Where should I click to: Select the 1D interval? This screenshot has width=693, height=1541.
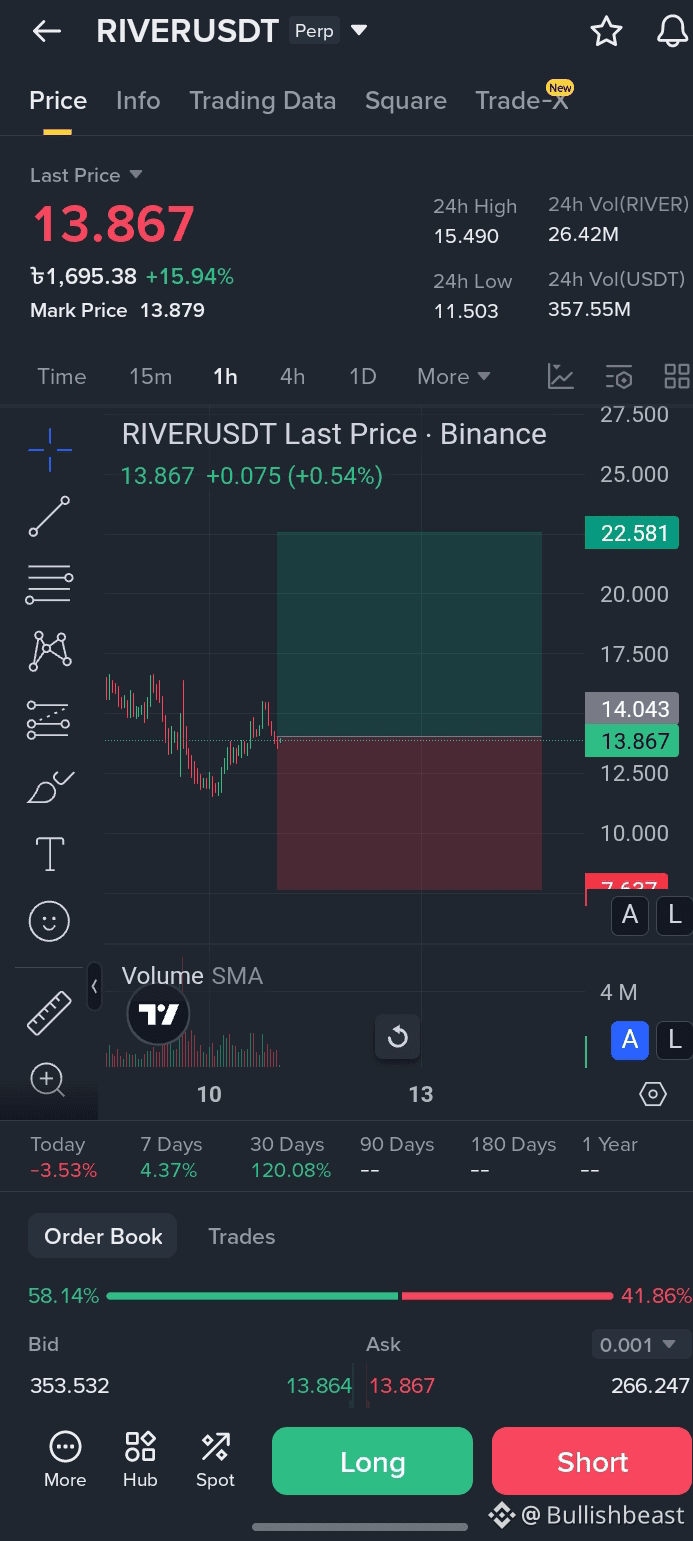tap(362, 376)
